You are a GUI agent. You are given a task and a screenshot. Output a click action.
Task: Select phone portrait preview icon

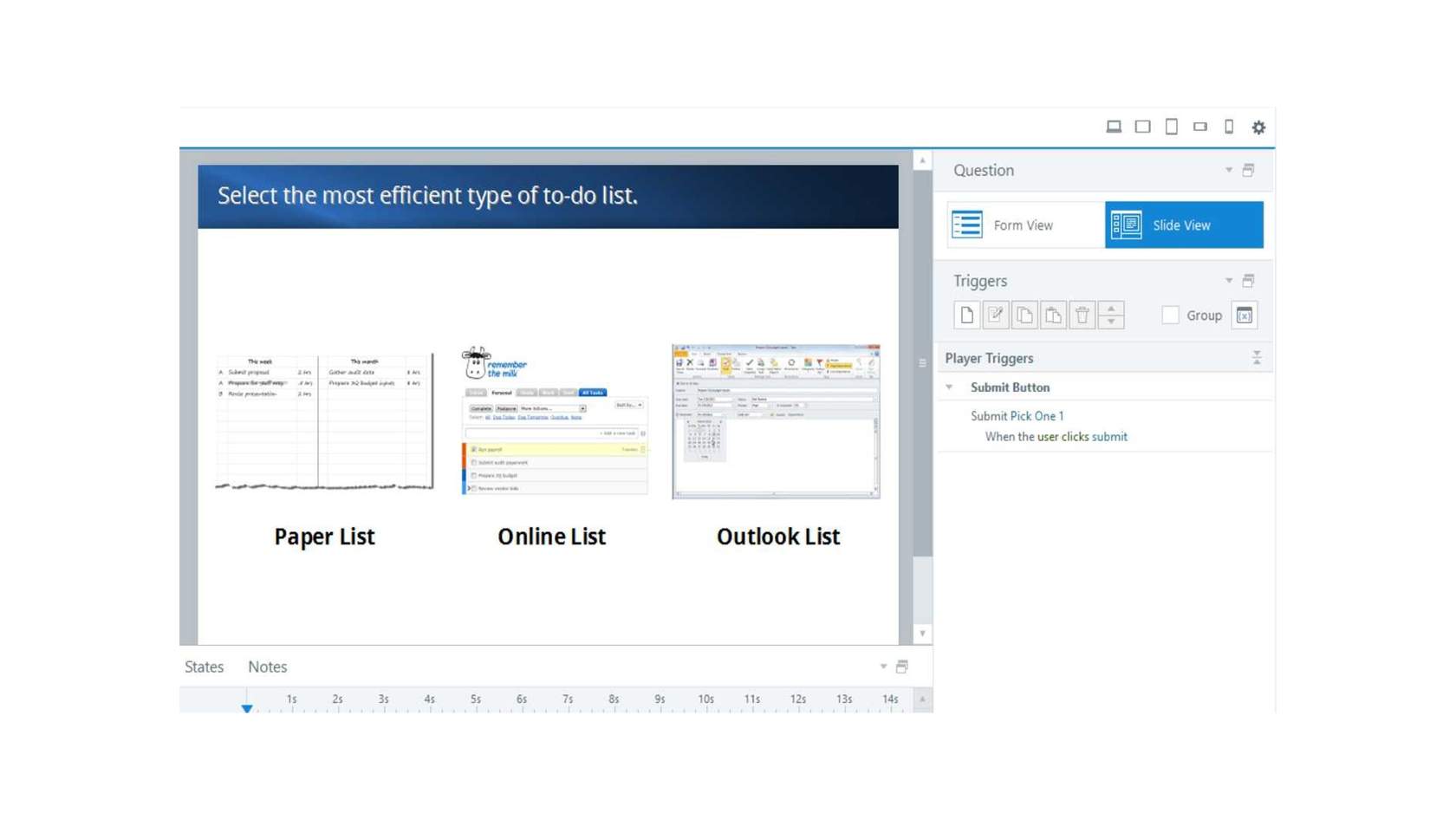pos(1229,127)
